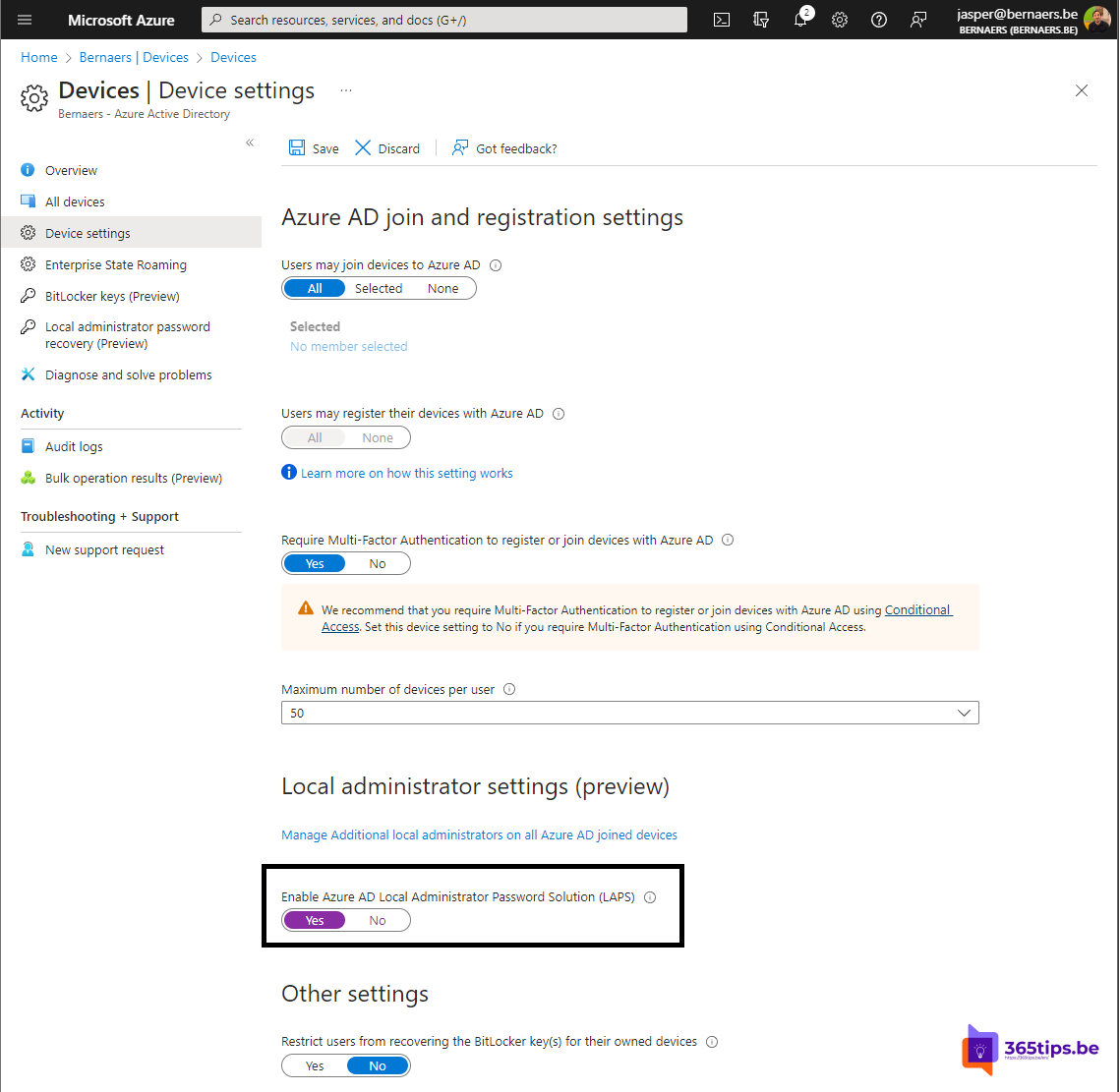Click info icon beside LAPS setting

pos(650,897)
